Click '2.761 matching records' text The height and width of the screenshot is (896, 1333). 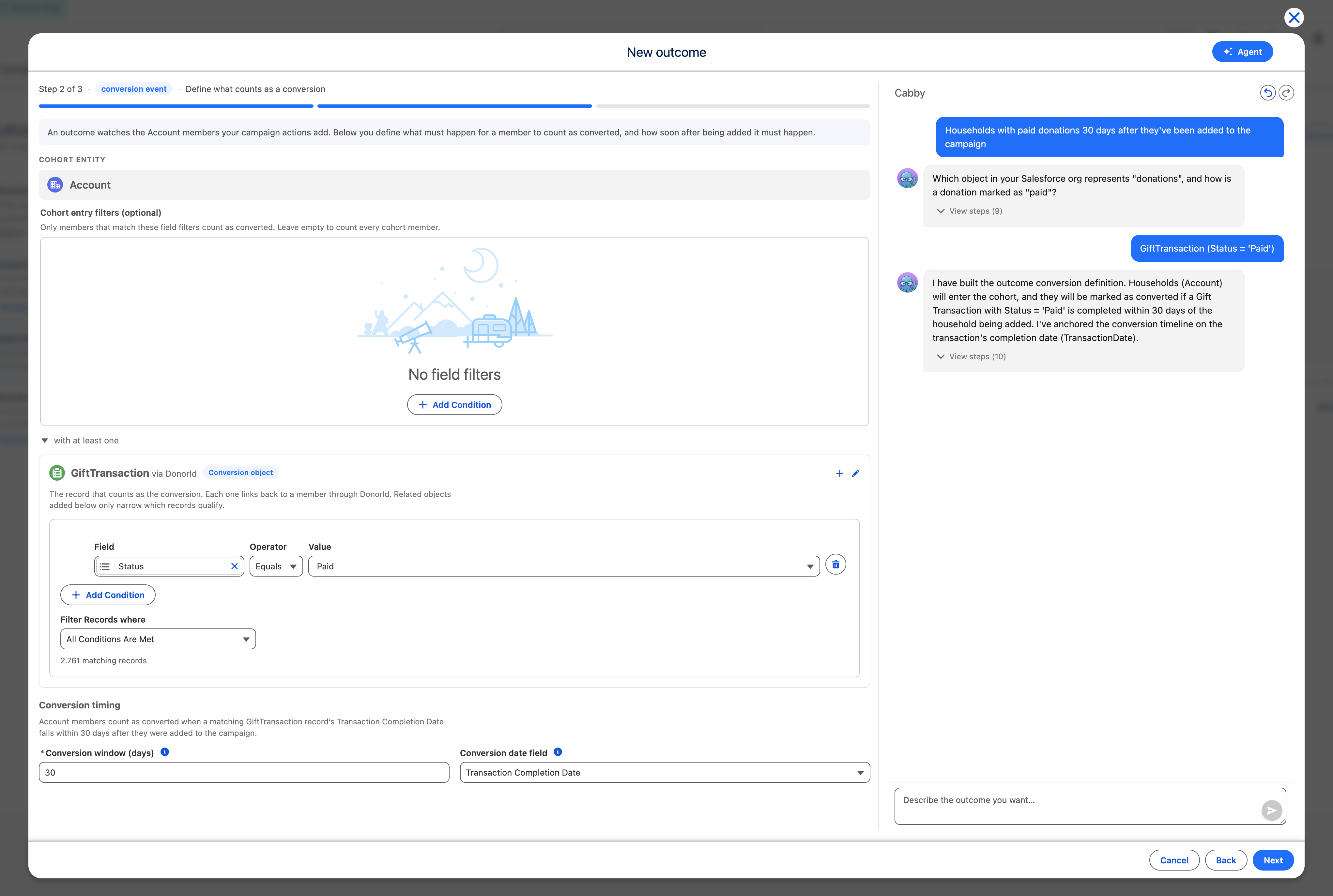[103, 660]
